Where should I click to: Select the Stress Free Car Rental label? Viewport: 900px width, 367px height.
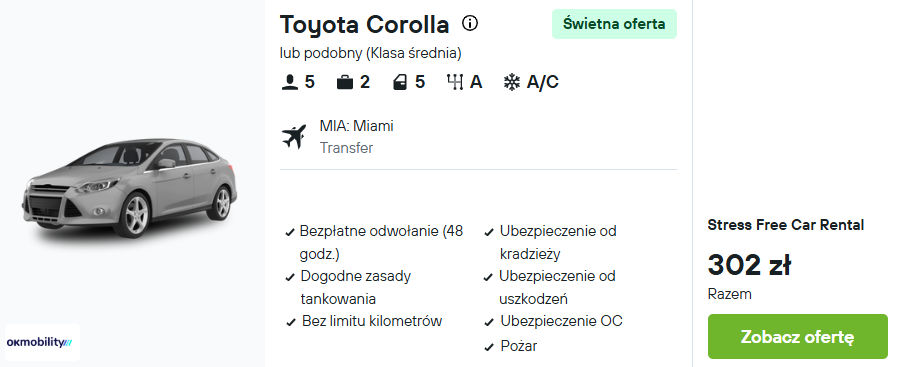[786, 225]
